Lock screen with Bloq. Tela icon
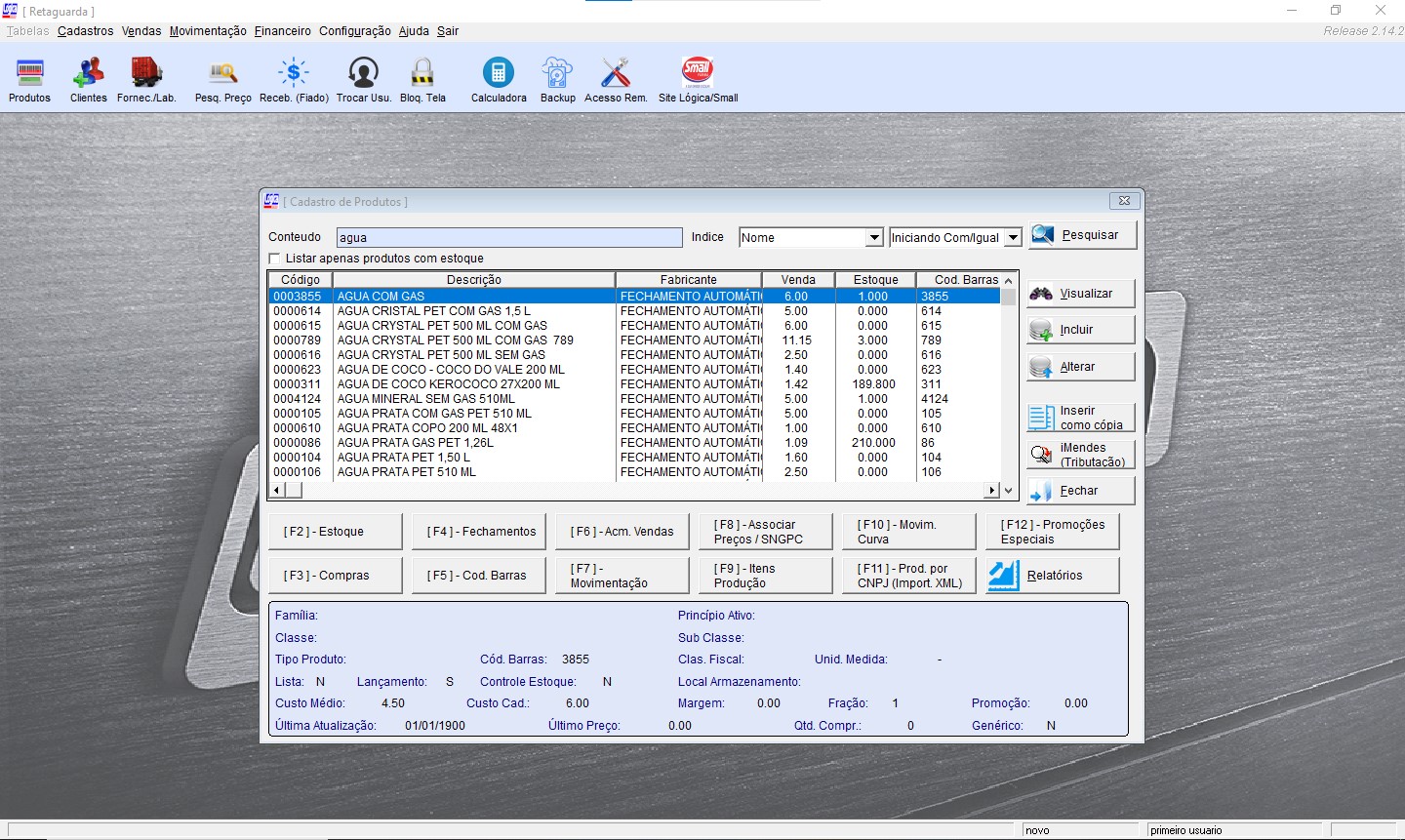This screenshot has width=1405, height=840. [422, 74]
